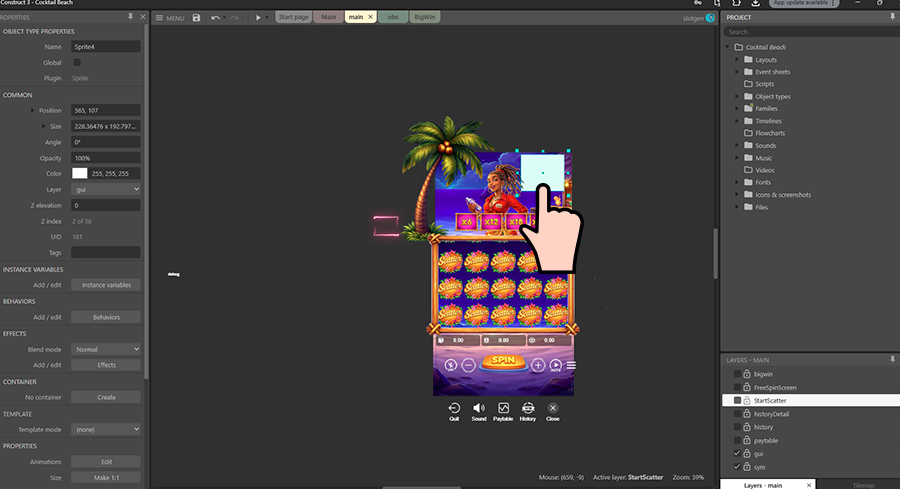Expand the Event sheets folder

pyautogui.click(x=738, y=72)
